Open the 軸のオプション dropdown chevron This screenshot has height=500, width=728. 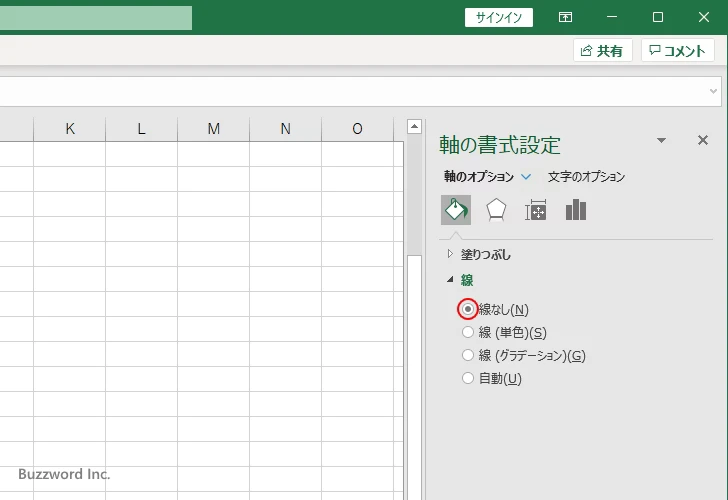click(x=526, y=177)
